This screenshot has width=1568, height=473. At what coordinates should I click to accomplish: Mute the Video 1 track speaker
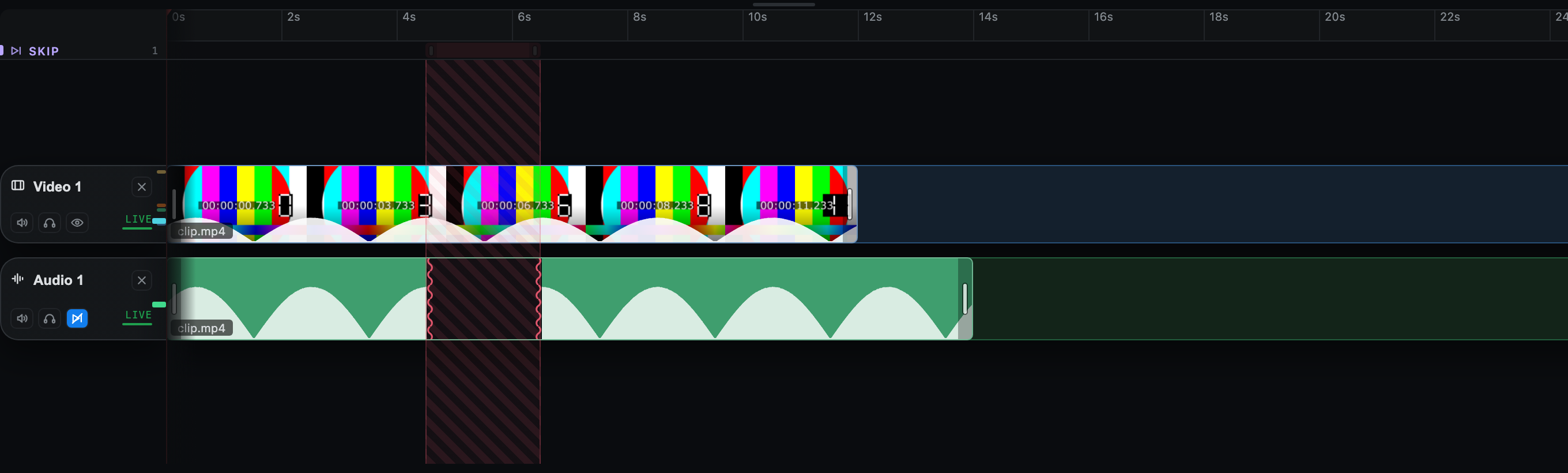22,223
